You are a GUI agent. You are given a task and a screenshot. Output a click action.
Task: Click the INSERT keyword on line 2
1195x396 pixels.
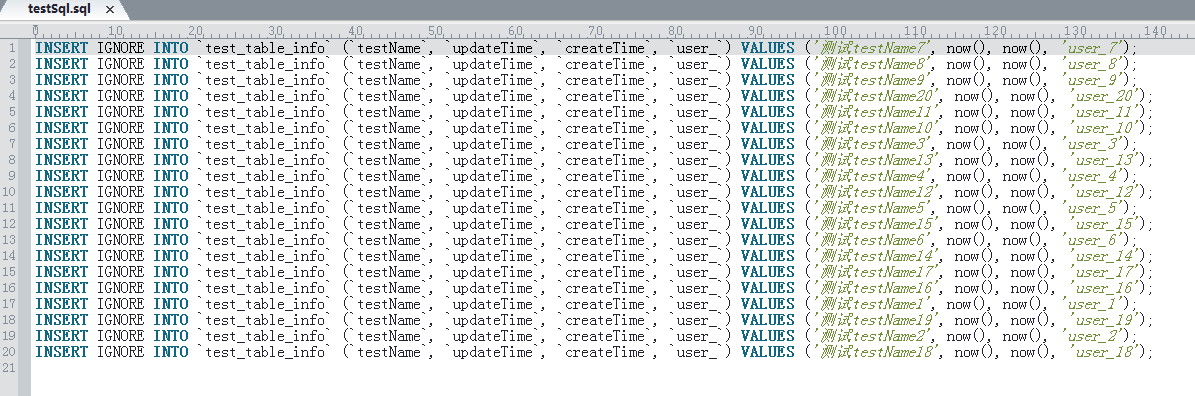tap(62, 64)
